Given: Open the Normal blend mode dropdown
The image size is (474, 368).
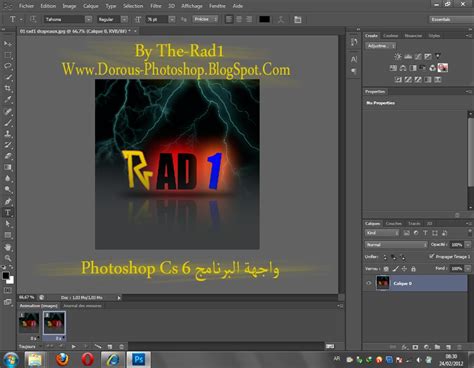Looking at the screenshot, I should [396, 245].
